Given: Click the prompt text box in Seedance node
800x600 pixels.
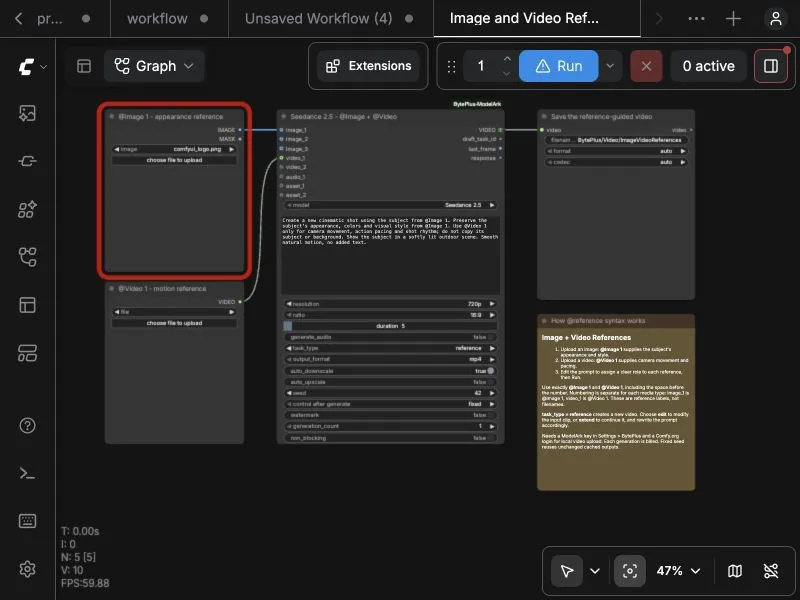Looking at the screenshot, I should (x=390, y=255).
